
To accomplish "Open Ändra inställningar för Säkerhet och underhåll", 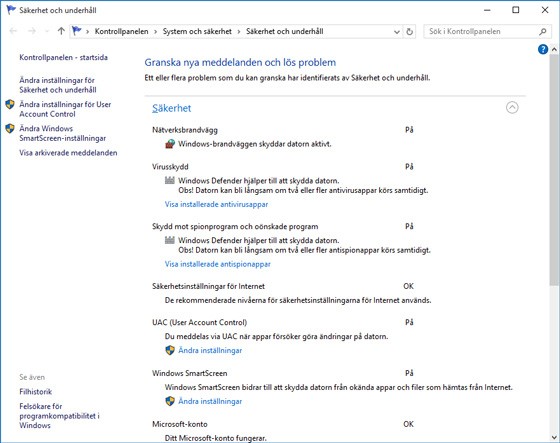I will 58,85.
